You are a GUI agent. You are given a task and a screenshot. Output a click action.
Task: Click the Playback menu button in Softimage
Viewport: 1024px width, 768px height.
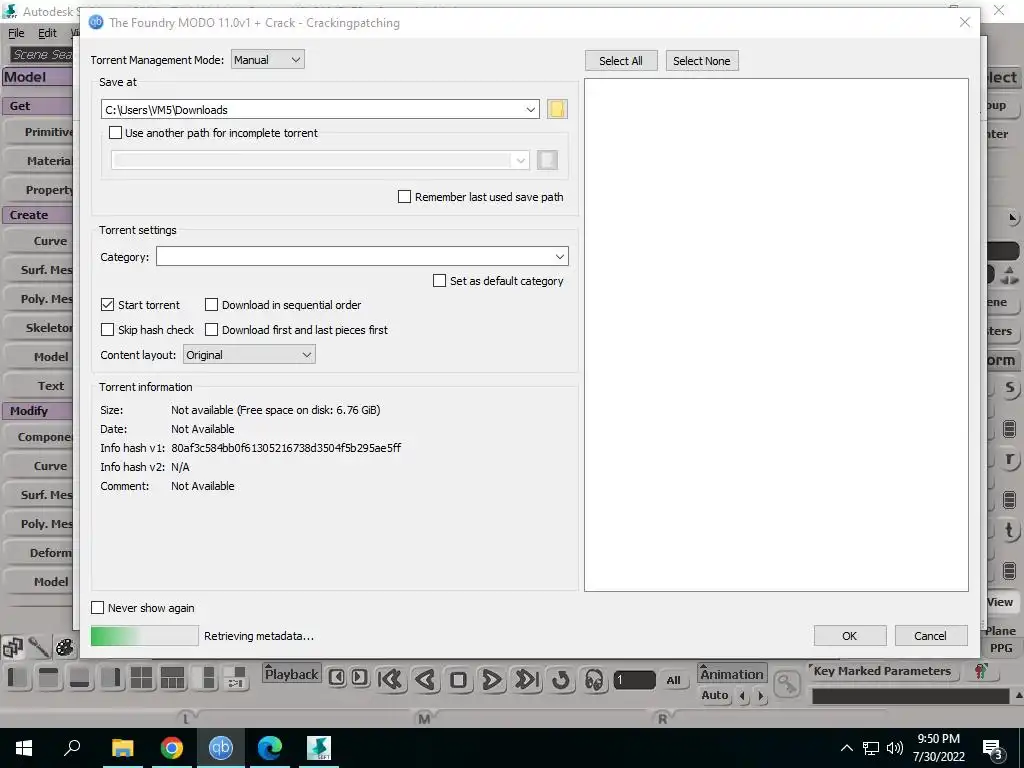tap(291, 674)
